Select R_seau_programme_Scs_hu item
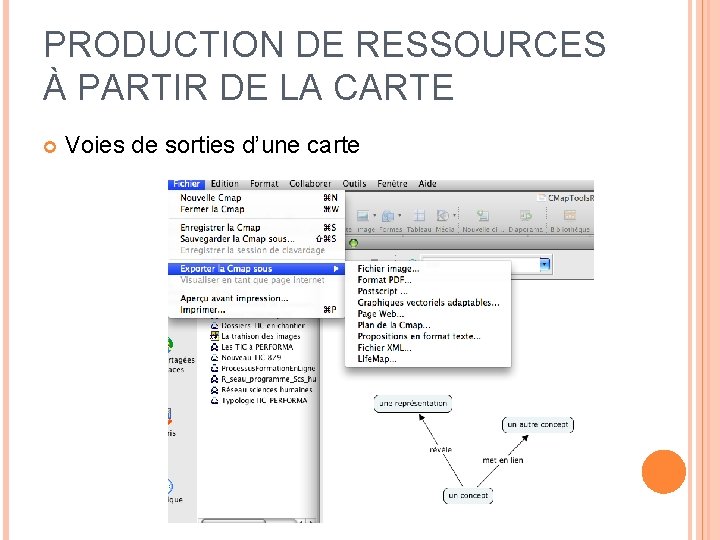720x540 pixels. [269, 379]
